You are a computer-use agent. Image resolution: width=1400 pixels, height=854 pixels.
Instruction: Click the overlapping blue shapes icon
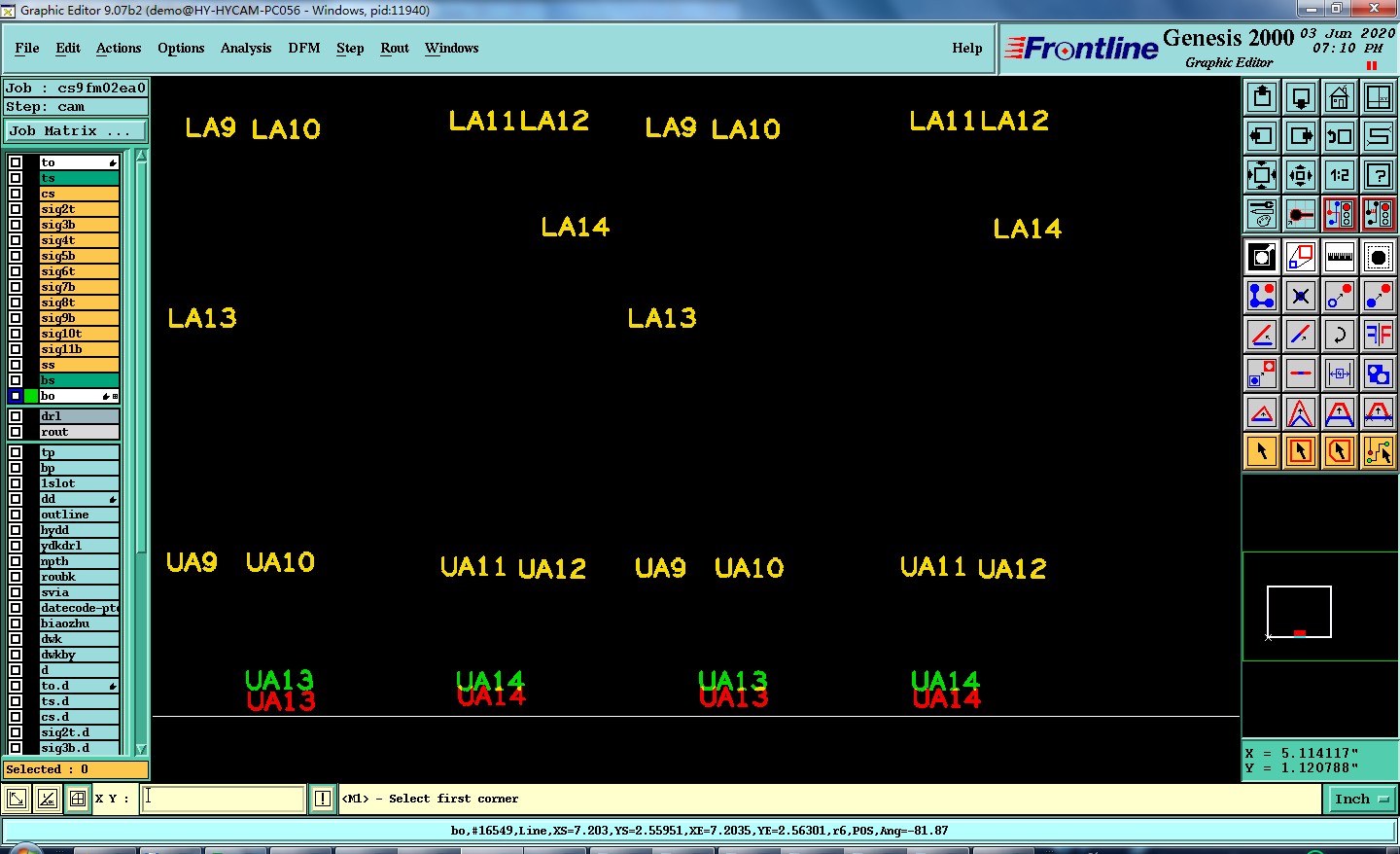click(1379, 374)
